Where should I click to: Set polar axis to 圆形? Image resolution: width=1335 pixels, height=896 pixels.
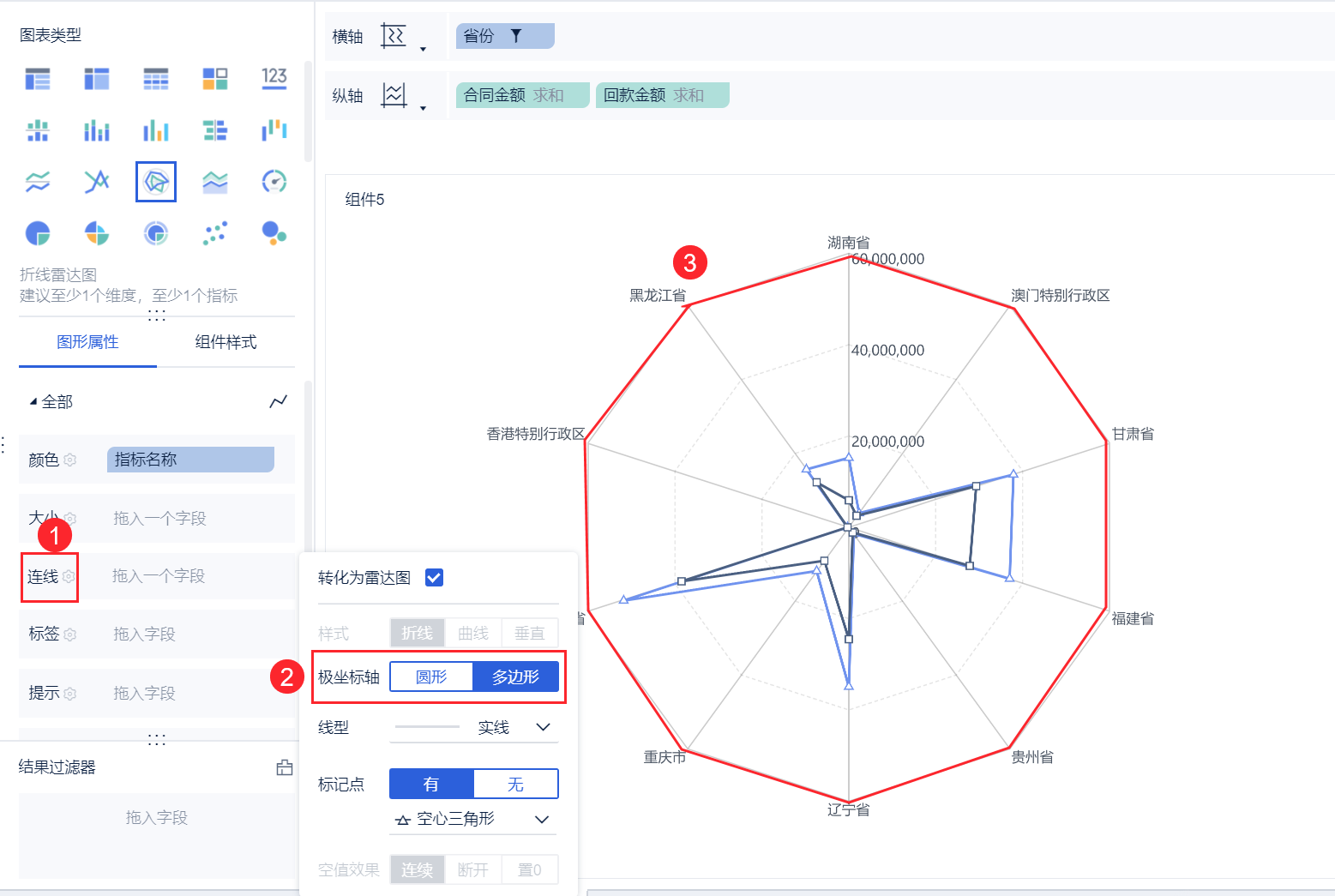pos(431,677)
